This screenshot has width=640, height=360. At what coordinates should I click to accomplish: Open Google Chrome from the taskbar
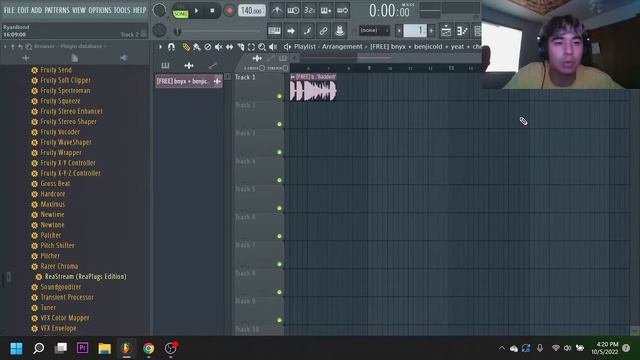[149, 348]
